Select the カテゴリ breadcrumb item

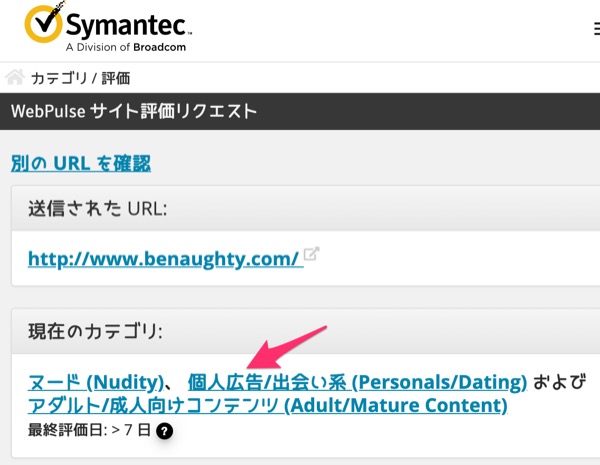59,78
